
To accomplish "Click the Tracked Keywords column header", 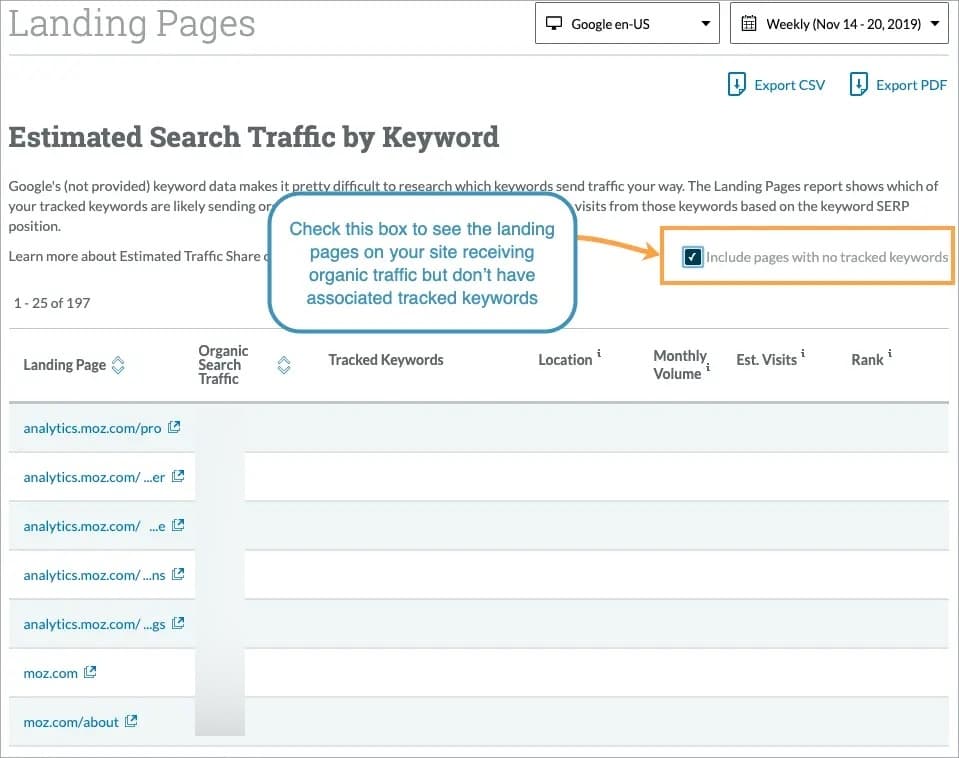I will [x=386, y=359].
